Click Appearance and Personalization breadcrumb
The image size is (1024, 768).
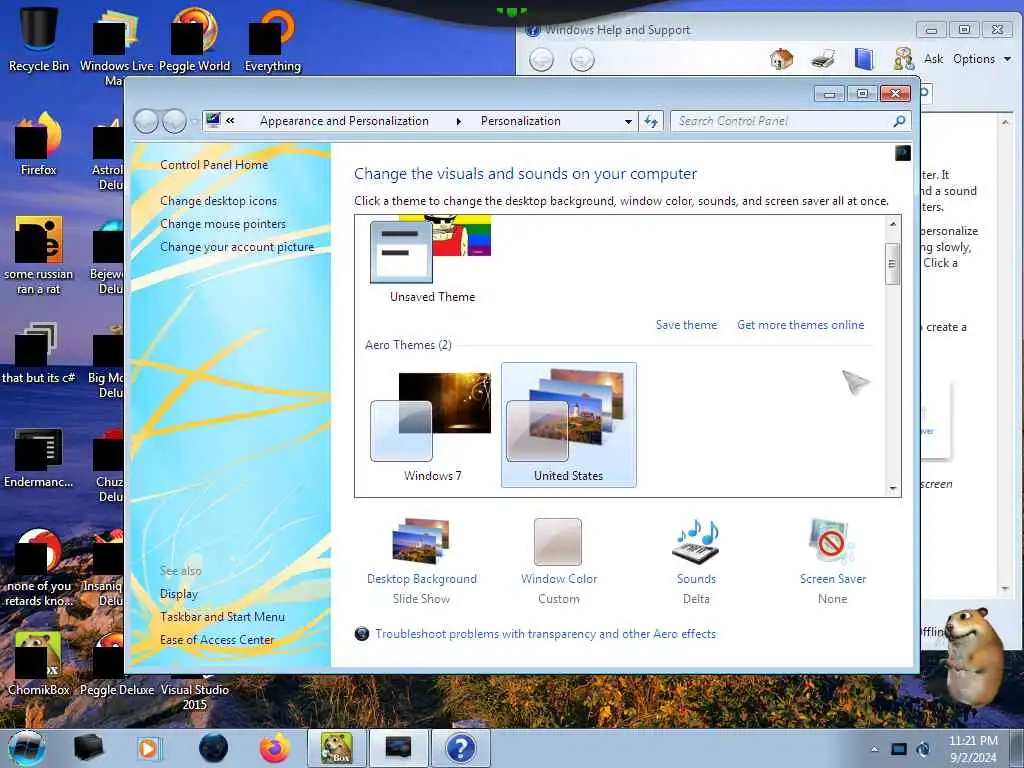click(x=344, y=121)
